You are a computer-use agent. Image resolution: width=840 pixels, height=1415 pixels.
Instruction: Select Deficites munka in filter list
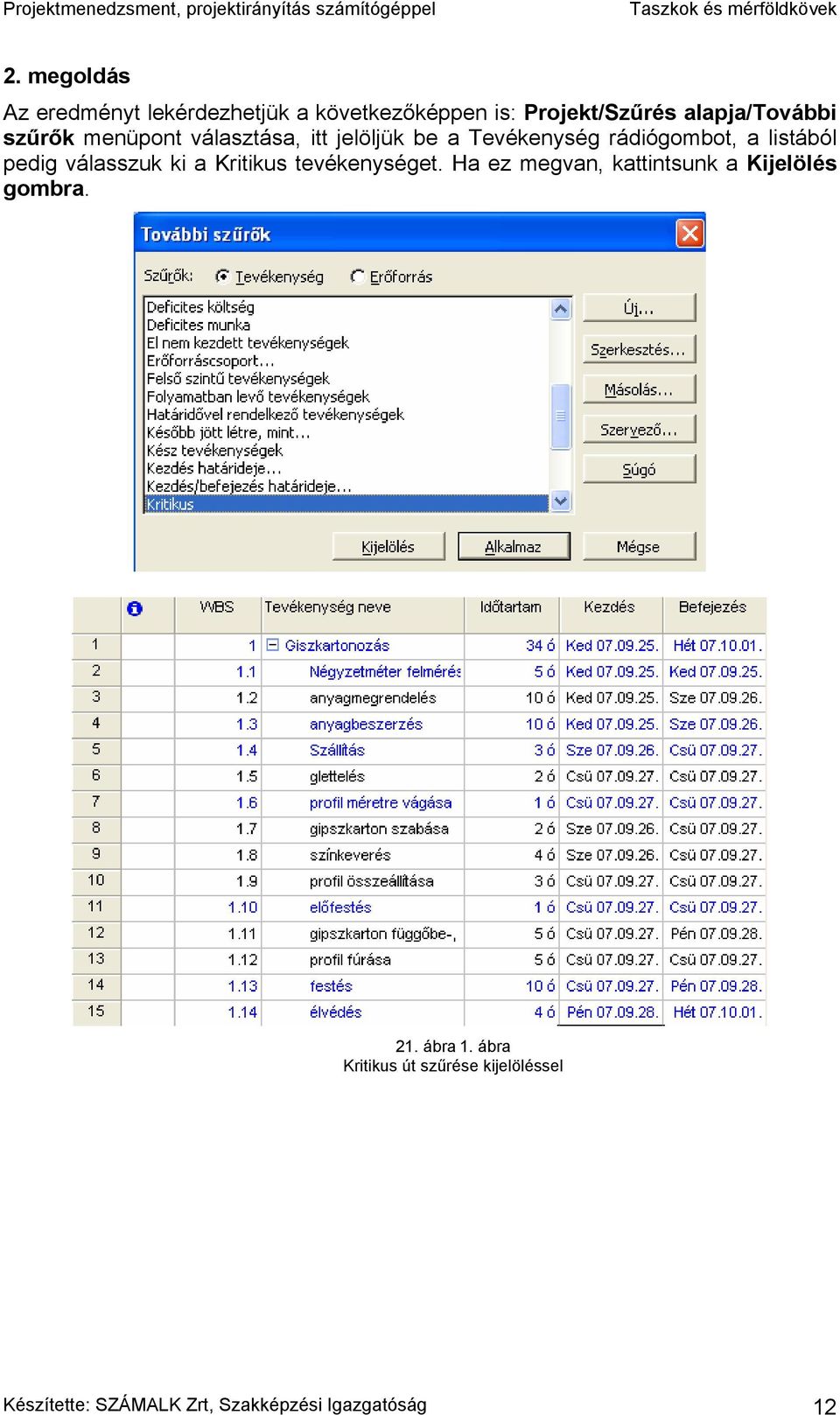pyautogui.click(x=199, y=325)
